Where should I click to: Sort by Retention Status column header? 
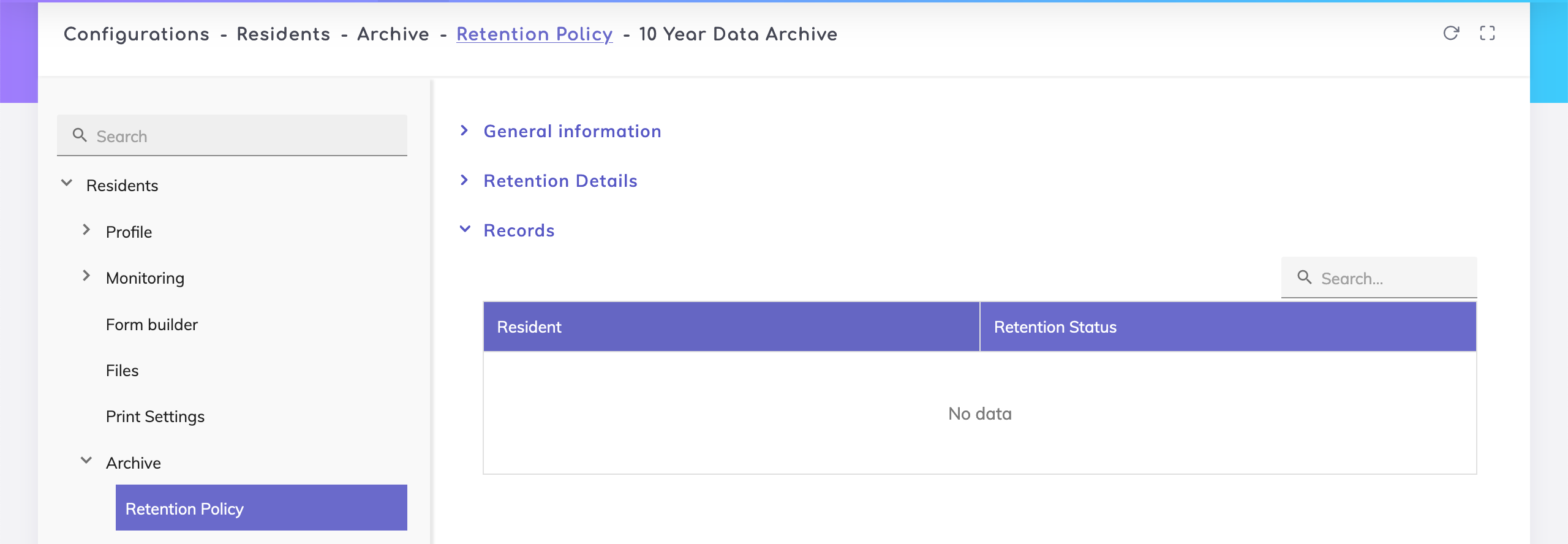click(x=1055, y=327)
